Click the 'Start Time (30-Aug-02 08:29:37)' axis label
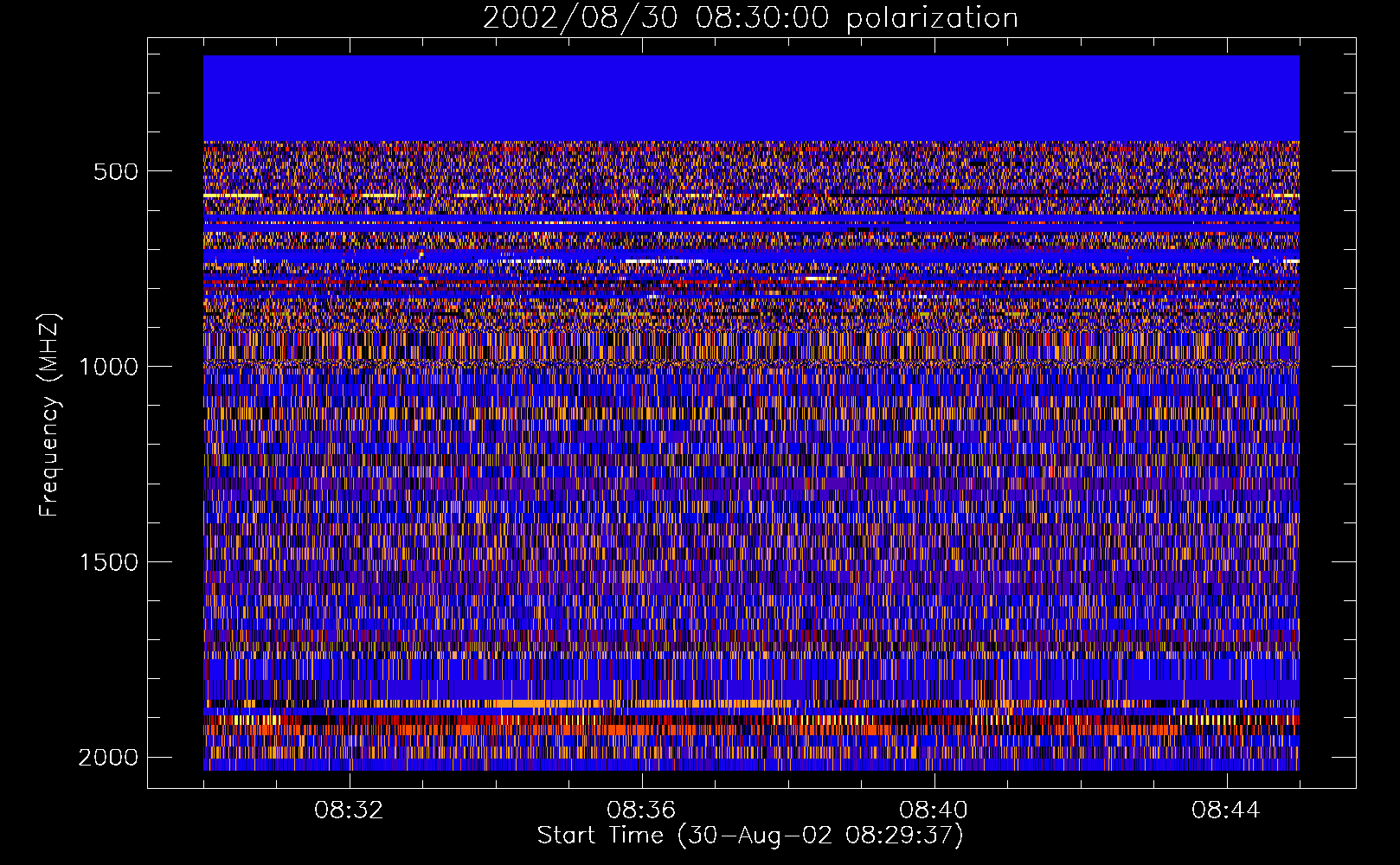The height and width of the screenshot is (865, 1400). pos(750,836)
